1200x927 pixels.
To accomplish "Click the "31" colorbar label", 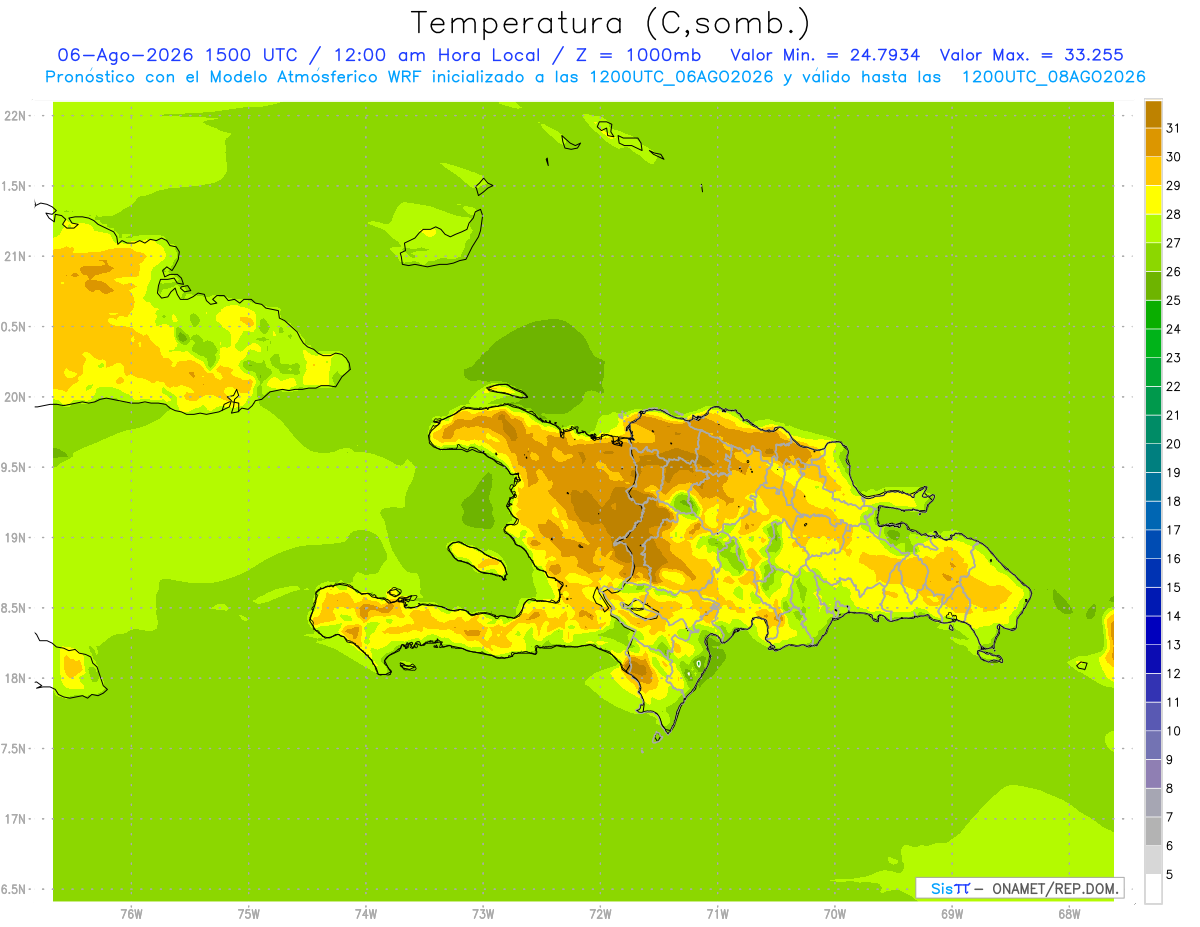I will 1173,128.
